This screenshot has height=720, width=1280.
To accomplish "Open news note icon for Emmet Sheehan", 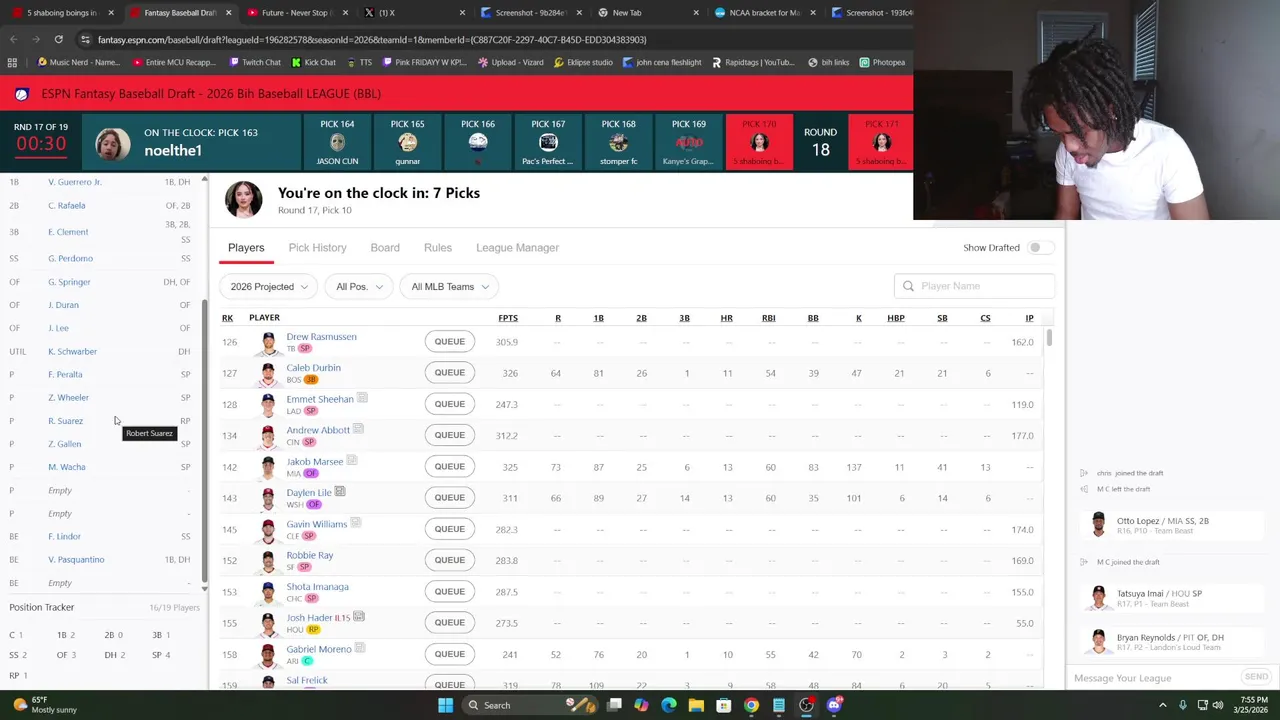I will (362, 398).
